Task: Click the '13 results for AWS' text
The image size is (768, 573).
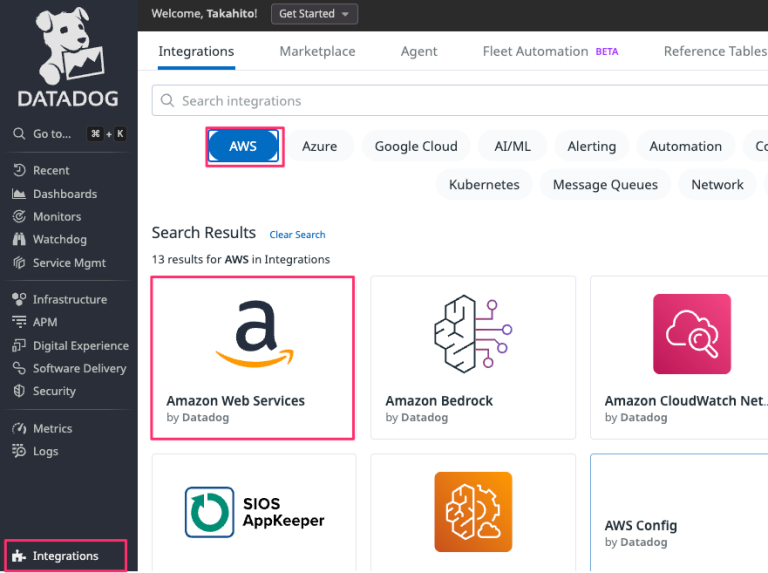Action: tap(240, 259)
